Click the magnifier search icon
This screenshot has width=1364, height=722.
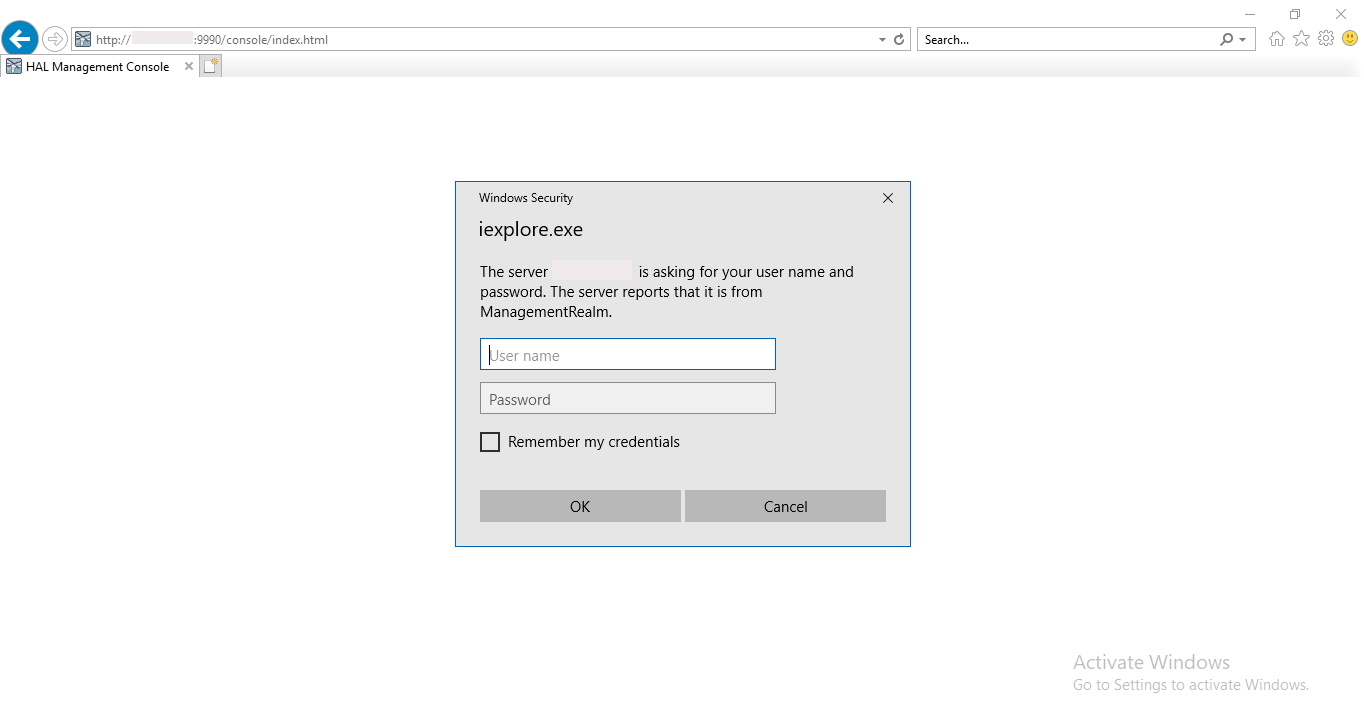coord(1227,40)
